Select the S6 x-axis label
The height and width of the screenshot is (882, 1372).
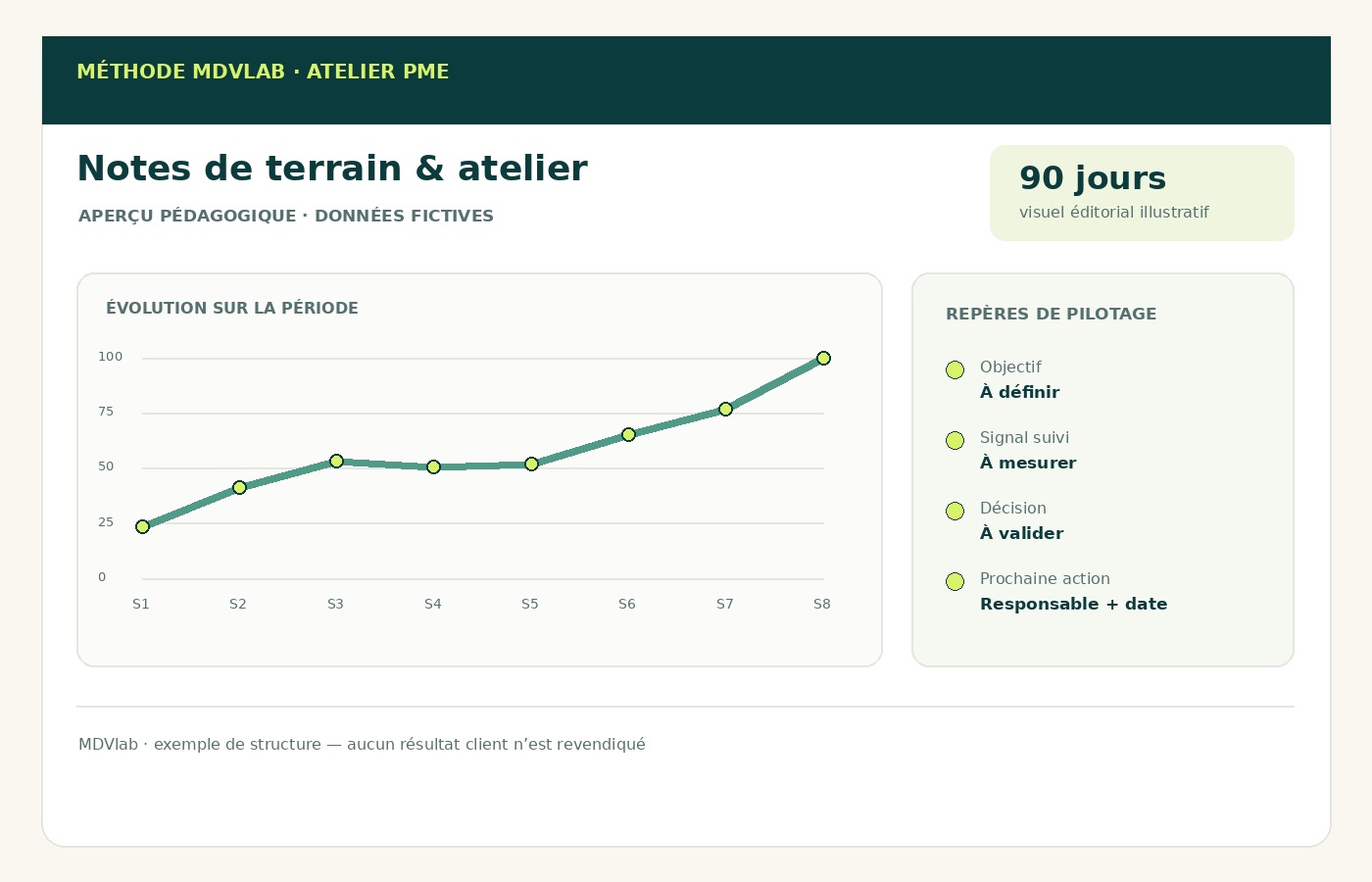pyautogui.click(x=627, y=604)
